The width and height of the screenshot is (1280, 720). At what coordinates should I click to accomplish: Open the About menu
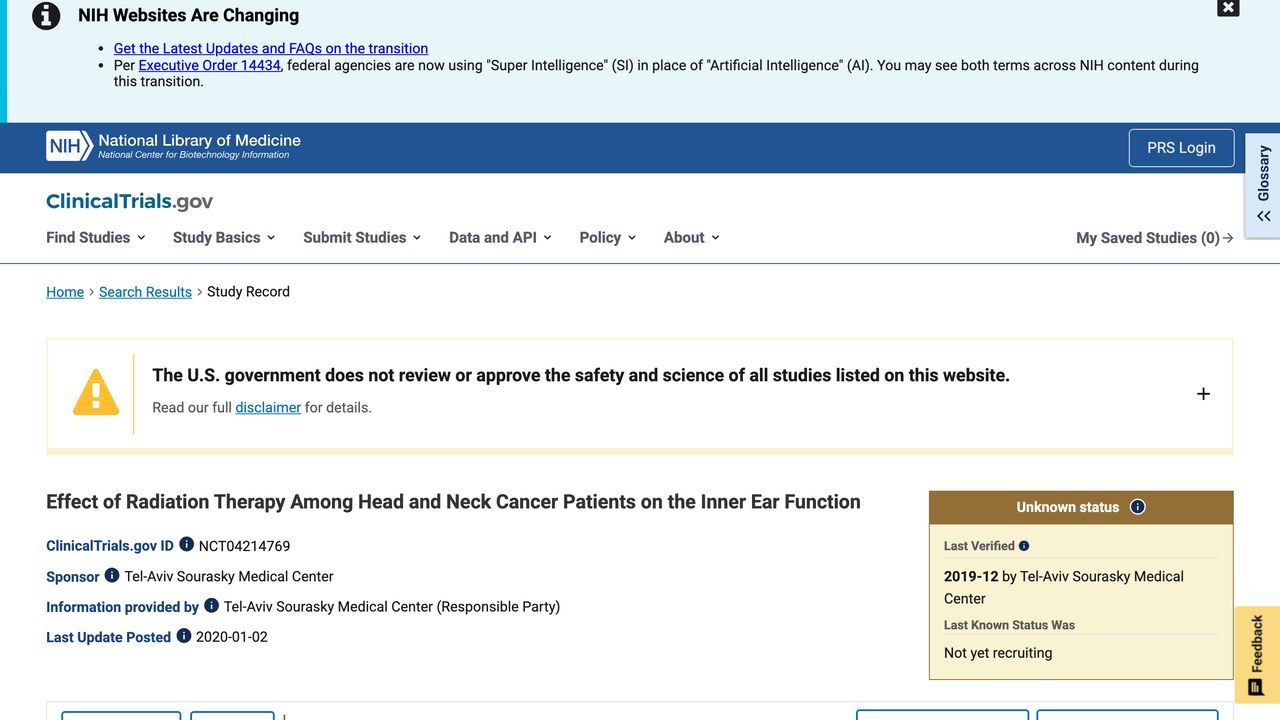pos(692,238)
